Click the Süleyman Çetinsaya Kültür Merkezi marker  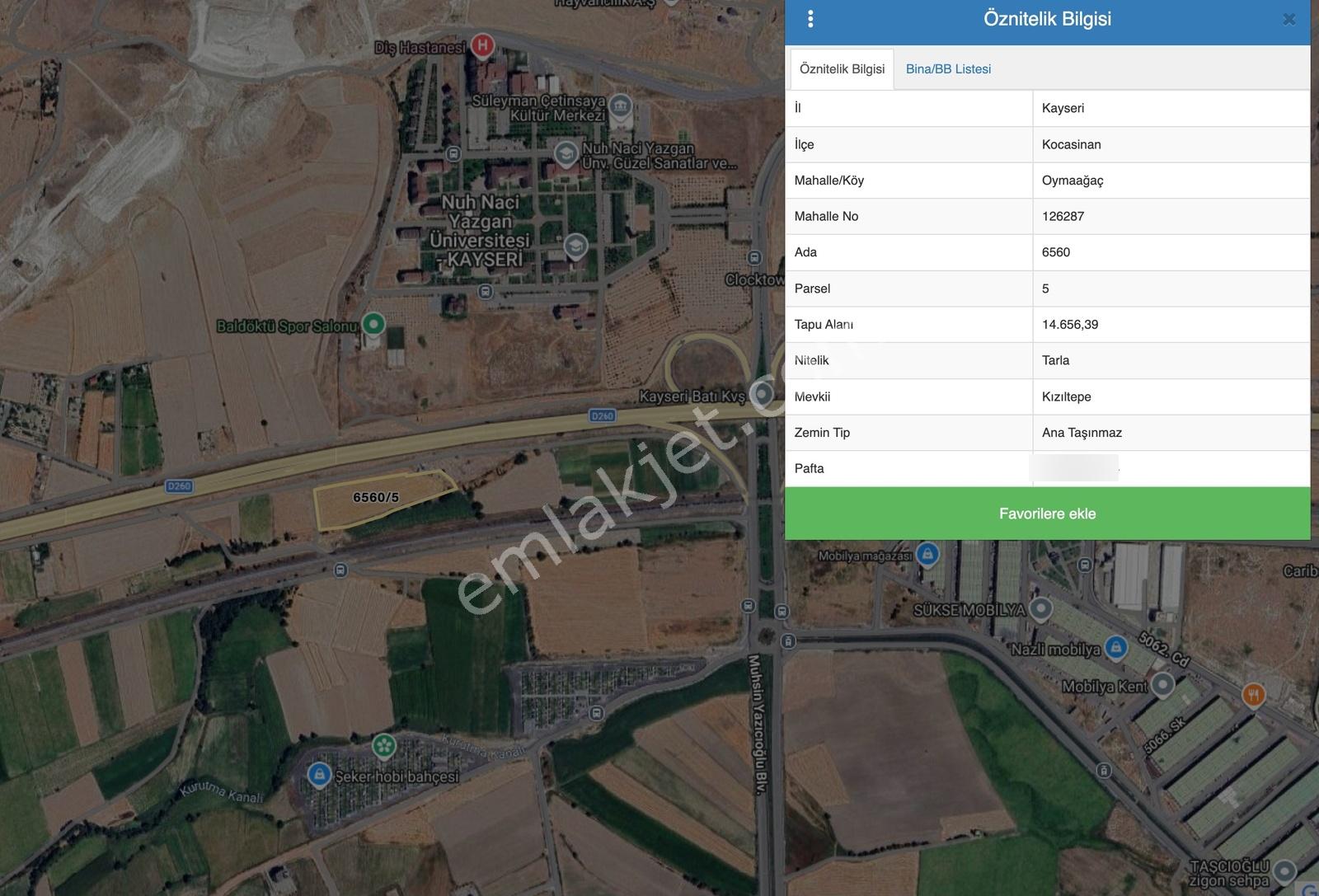620,106
